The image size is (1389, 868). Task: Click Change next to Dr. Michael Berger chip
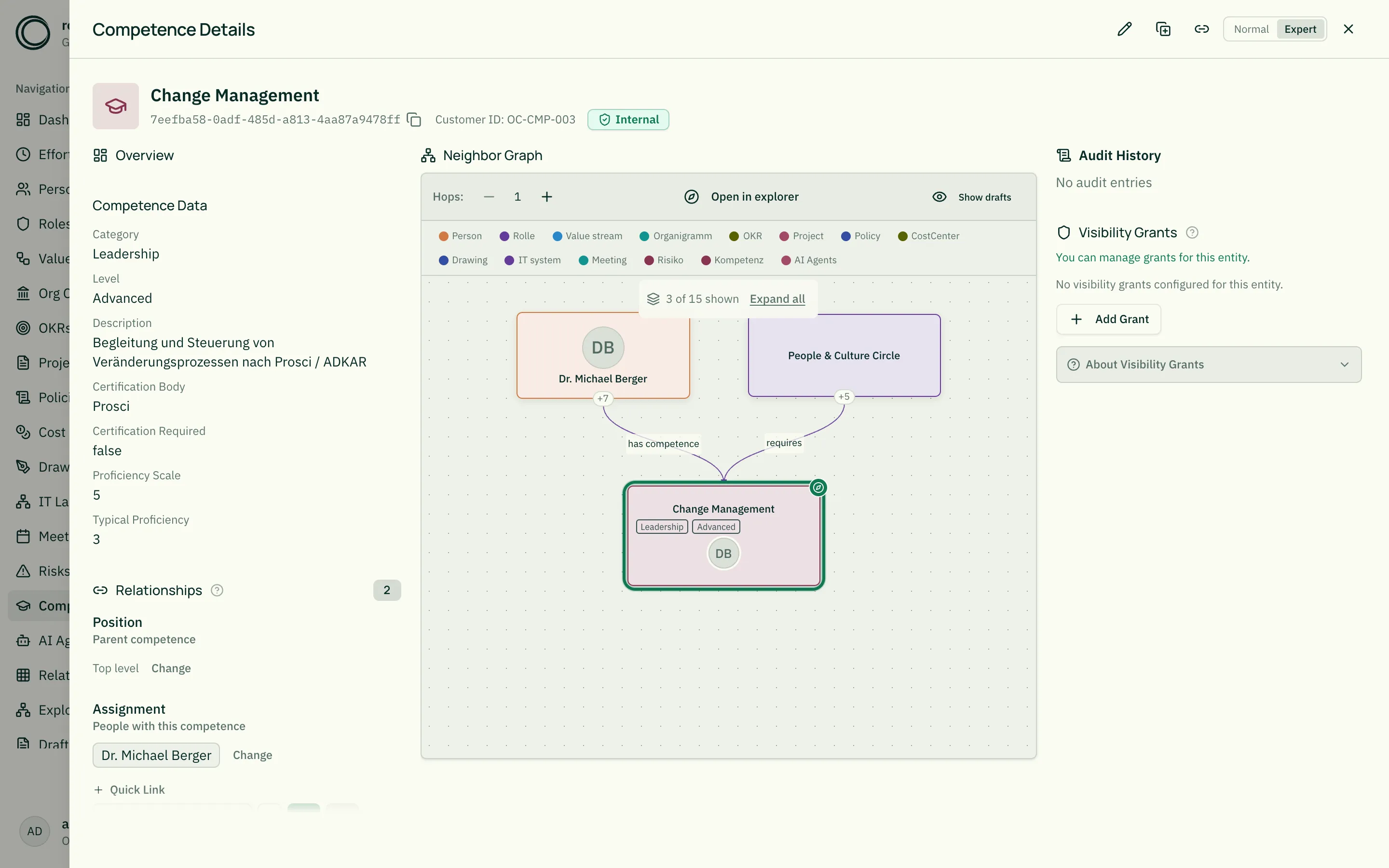(253, 755)
